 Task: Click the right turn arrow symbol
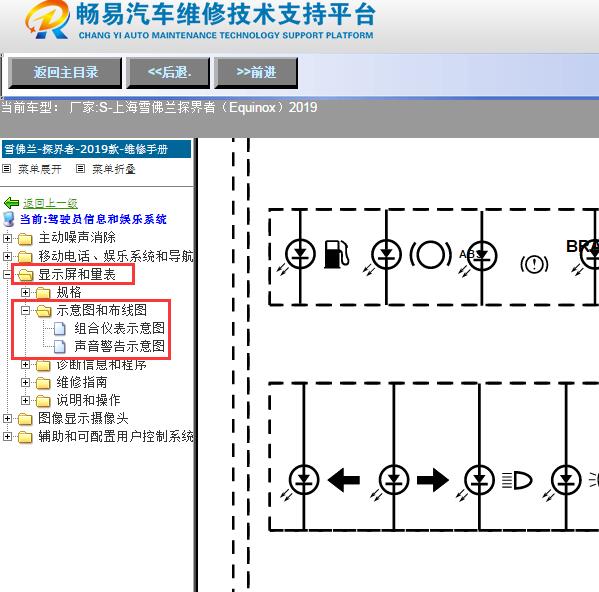[433, 480]
